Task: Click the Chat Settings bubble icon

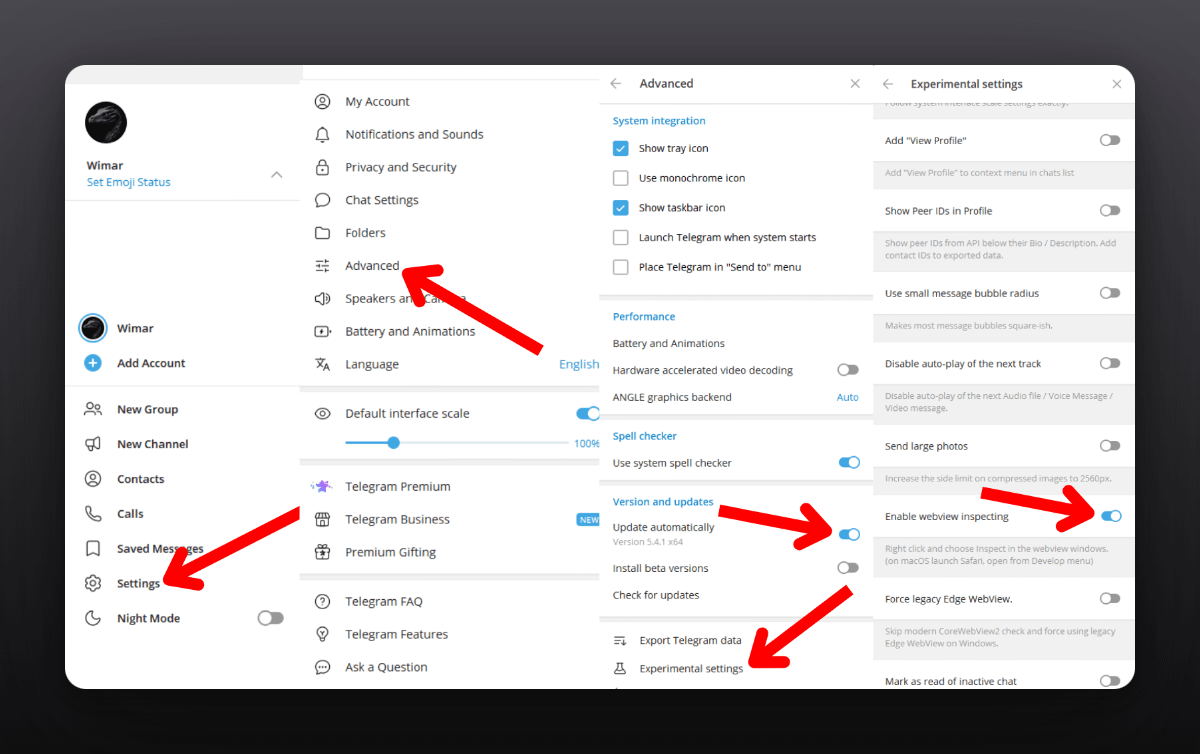Action: click(322, 200)
